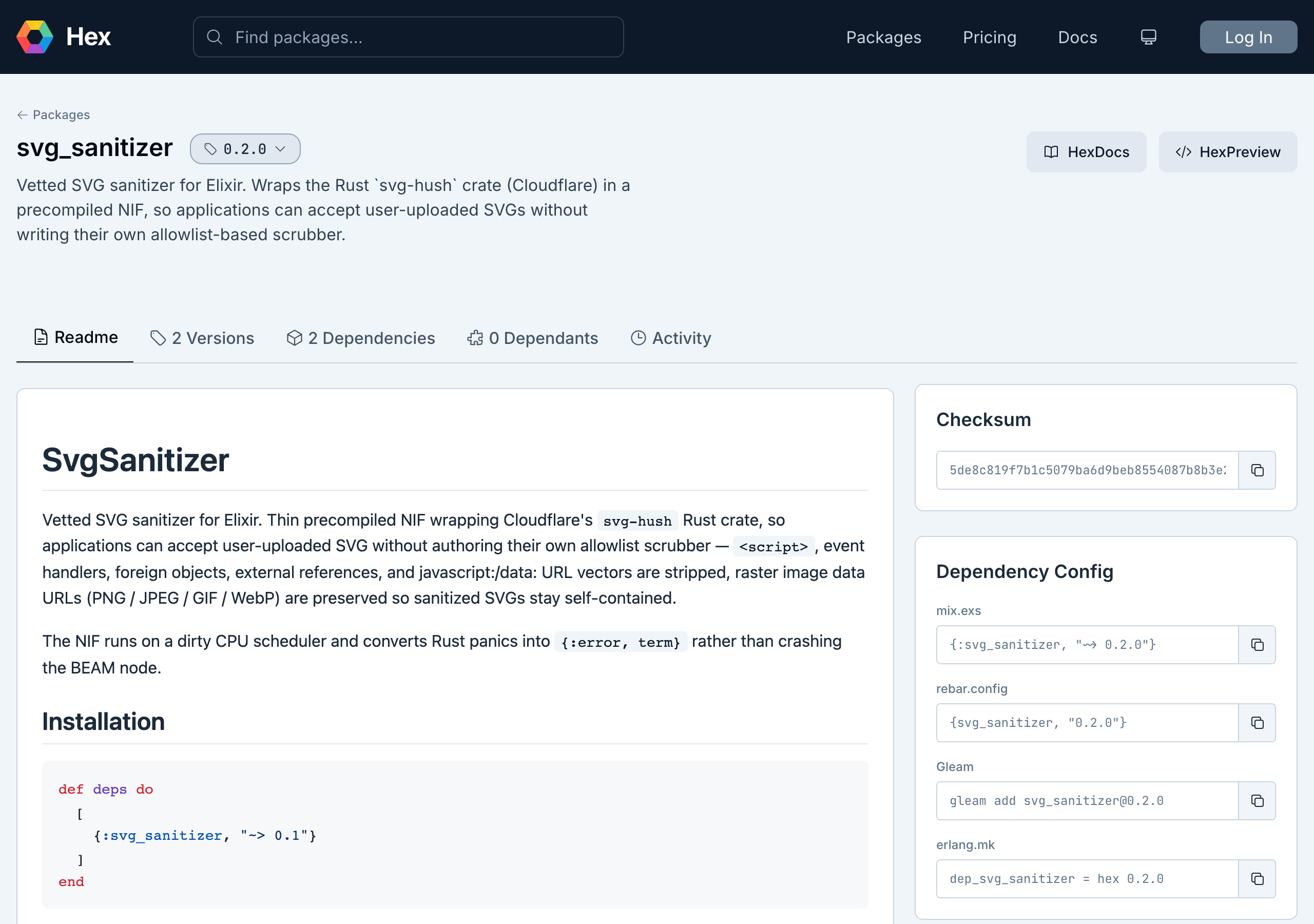Image resolution: width=1314 pixels, height=924 pixels.
Task: Click the svg-hush inline code
Action: click(x=637, y=521)
